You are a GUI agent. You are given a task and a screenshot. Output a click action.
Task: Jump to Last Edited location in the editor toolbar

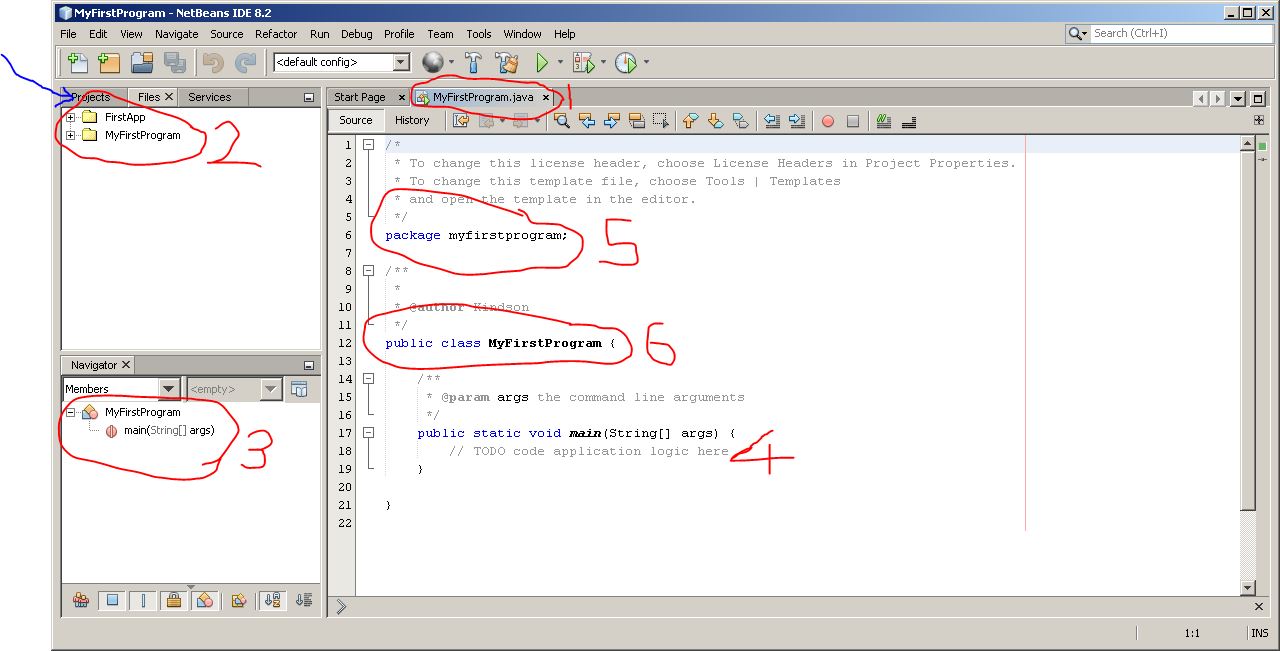click(460, 120)
